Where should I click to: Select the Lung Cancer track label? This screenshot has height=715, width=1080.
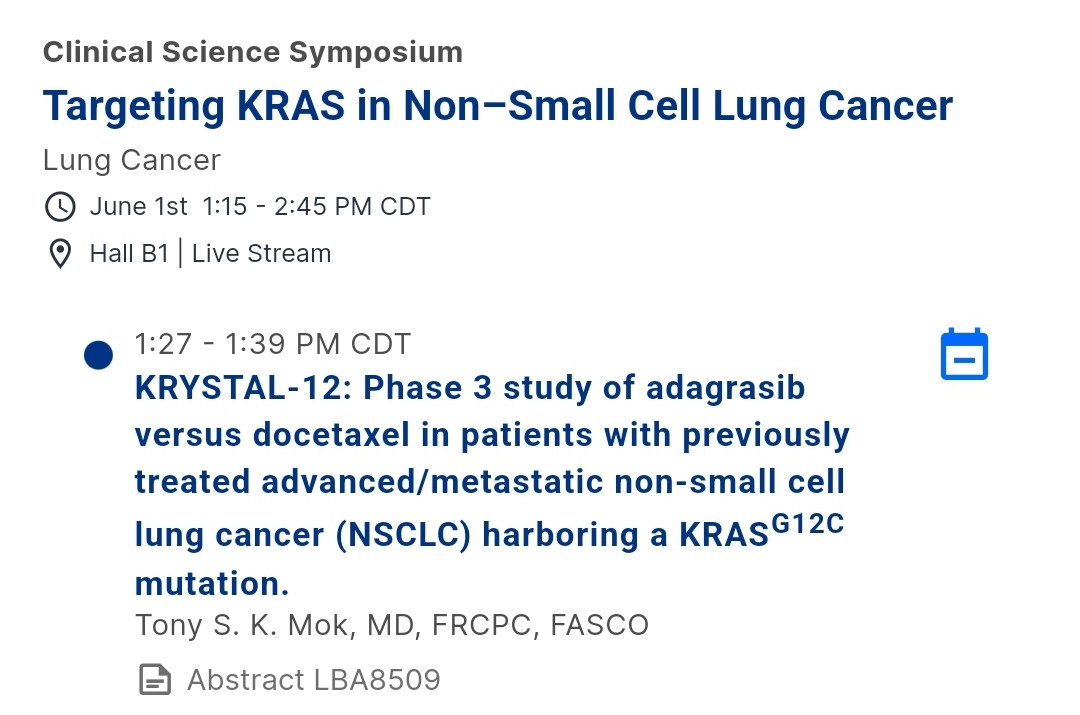[132, 160]
